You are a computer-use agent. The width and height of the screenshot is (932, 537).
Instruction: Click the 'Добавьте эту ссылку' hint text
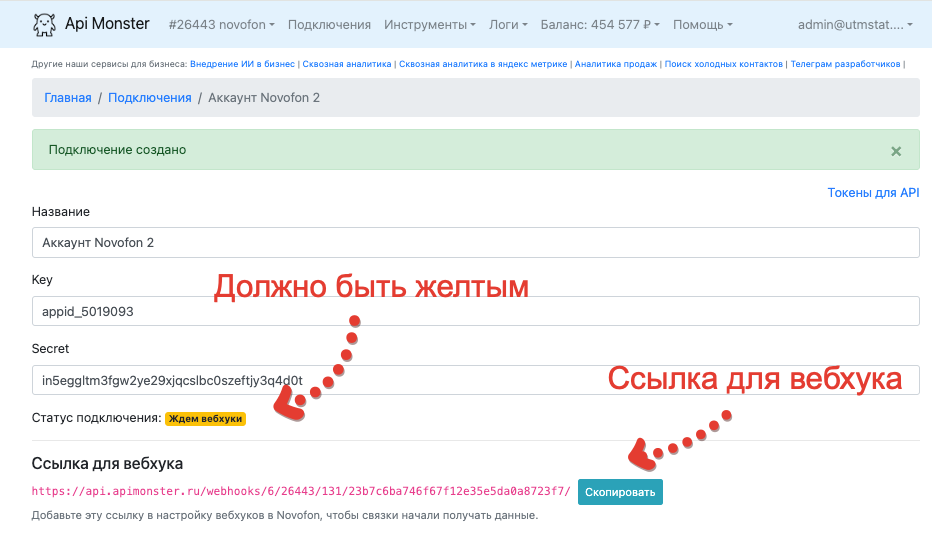pos(285,516)
